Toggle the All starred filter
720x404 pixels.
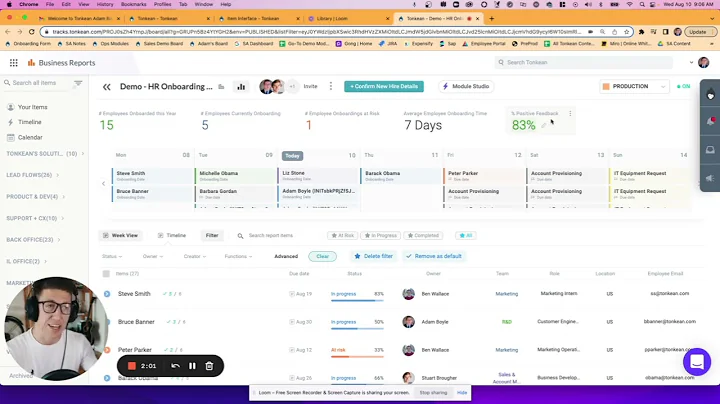coord(466,236)
